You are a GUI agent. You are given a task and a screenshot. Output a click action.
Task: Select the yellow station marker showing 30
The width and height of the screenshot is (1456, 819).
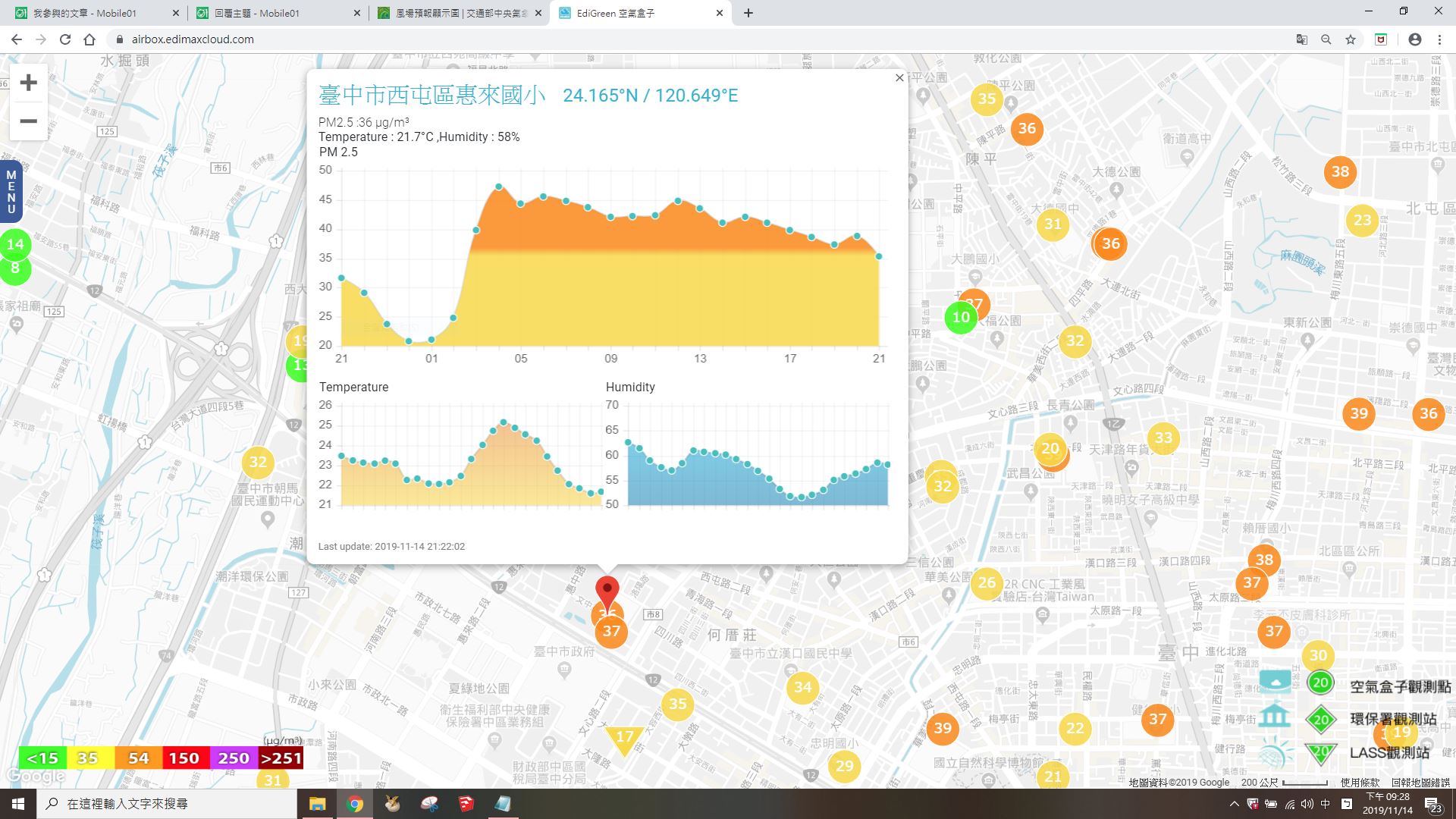(x=1319, y=655)
